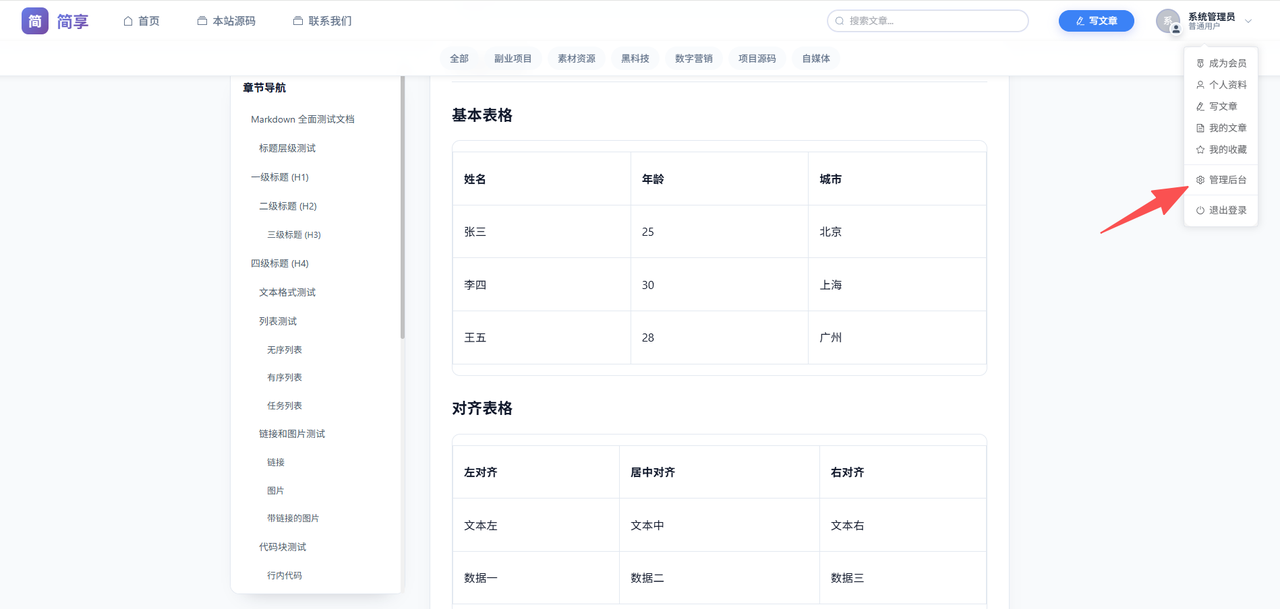This screenshot has height=609, width=1280.
Task: Select the 数字营销 category tab
Action: click(694, 58)
